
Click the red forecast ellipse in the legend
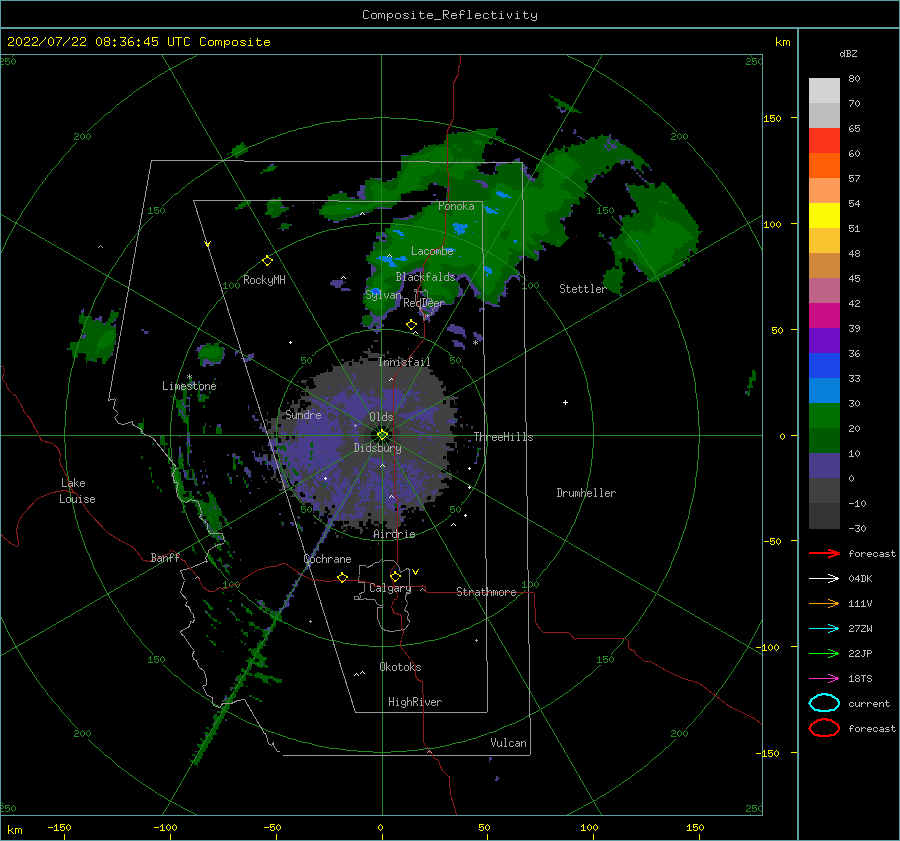tap(824, 728)
